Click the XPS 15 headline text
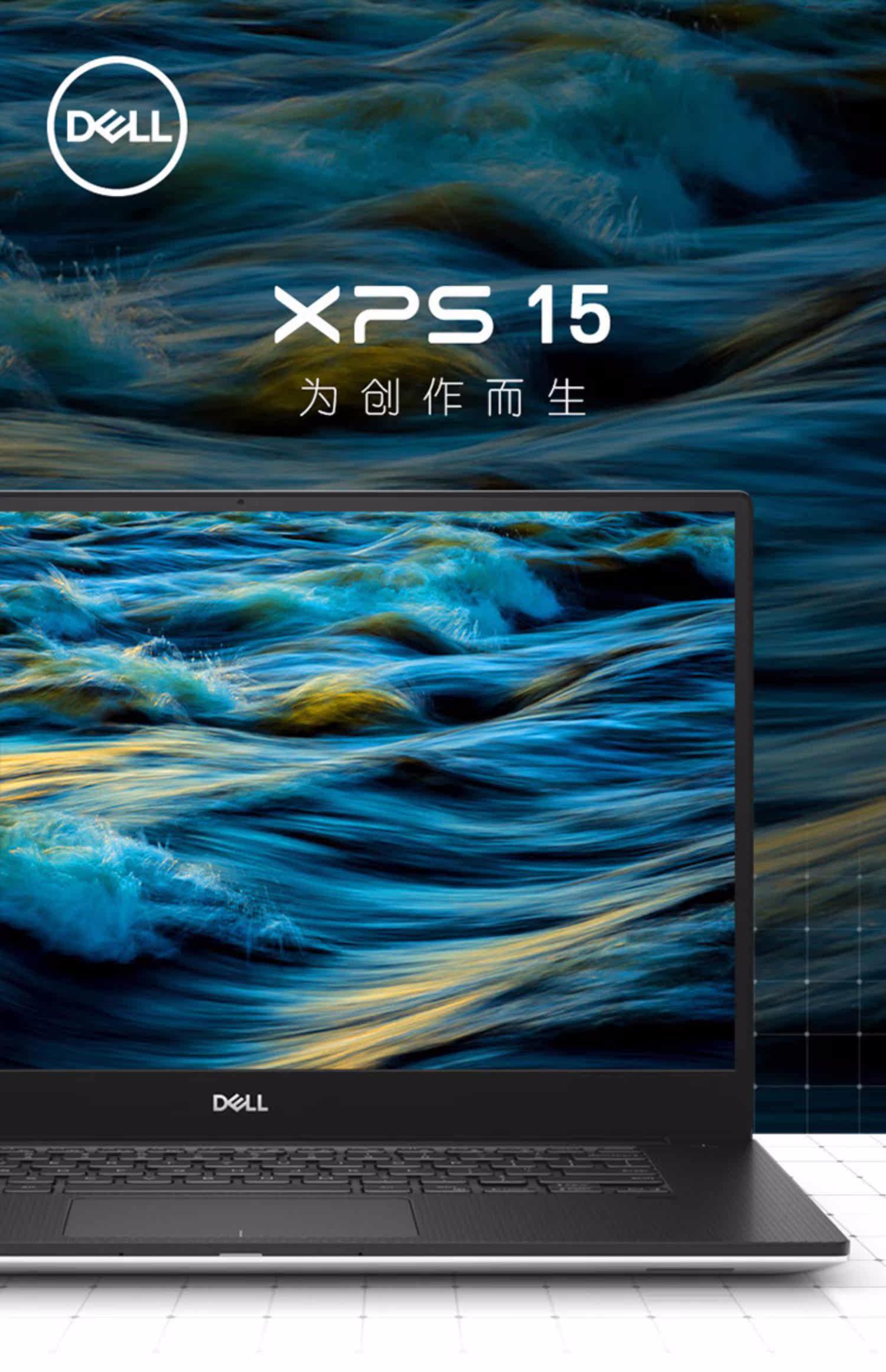The image size is (886, 1372). tap(442, 314)
